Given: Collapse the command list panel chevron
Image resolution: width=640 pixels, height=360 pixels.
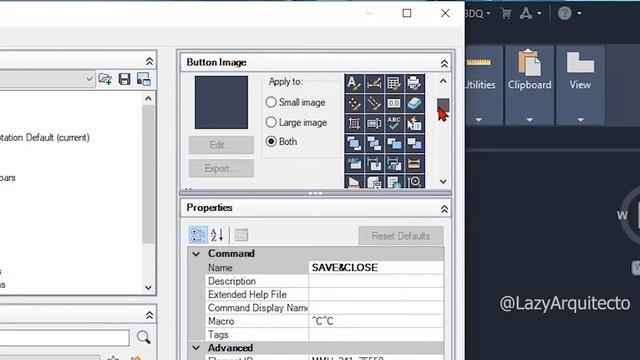Looking at the screenshot, I should coord(149,315).
